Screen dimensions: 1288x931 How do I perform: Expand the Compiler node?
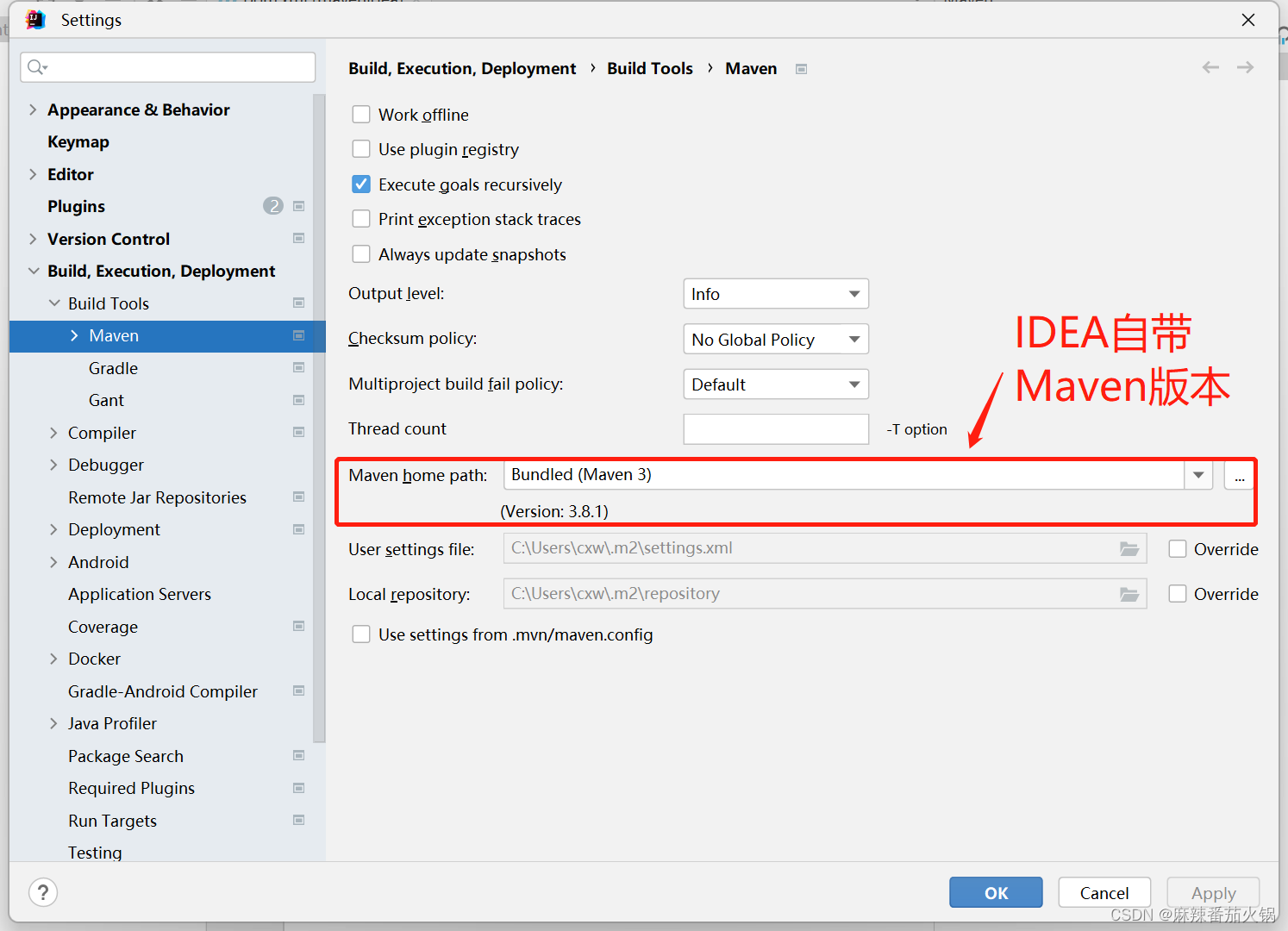[53, 432]
